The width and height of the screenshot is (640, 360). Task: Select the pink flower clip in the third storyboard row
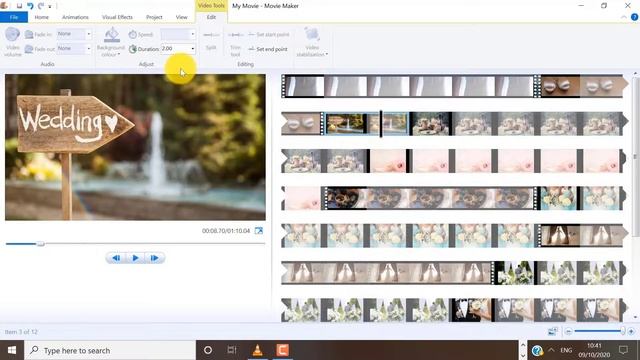pyautogui.click(x=495, y=161)
